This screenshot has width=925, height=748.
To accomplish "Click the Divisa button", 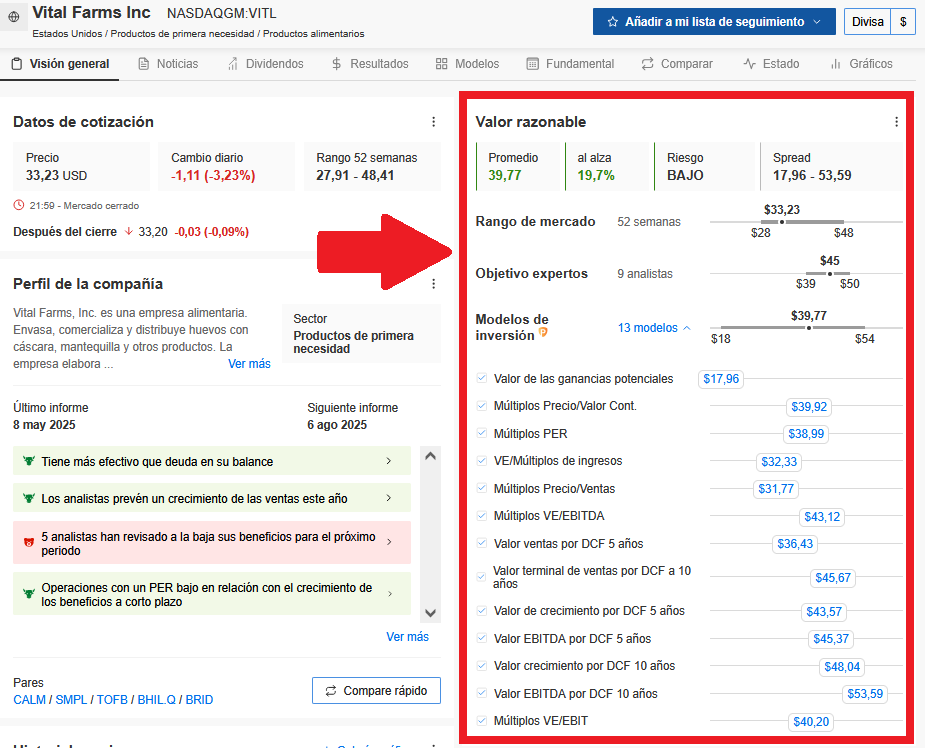I will pyautogui.click(x=867, y=22).
